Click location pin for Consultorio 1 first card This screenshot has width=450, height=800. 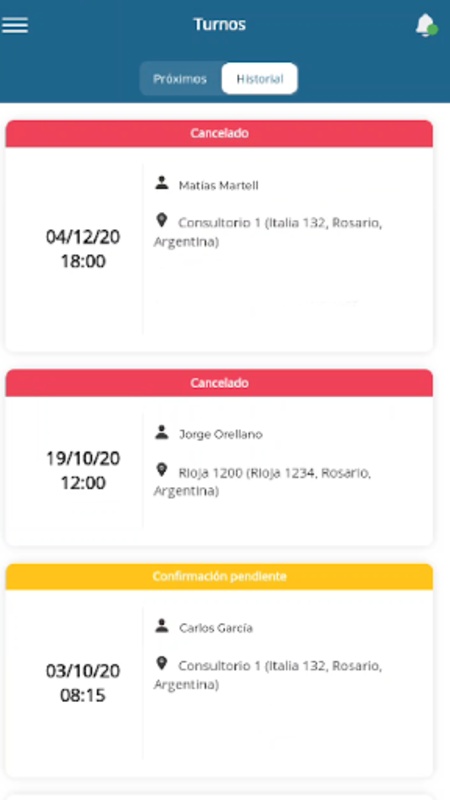[162, 221]
